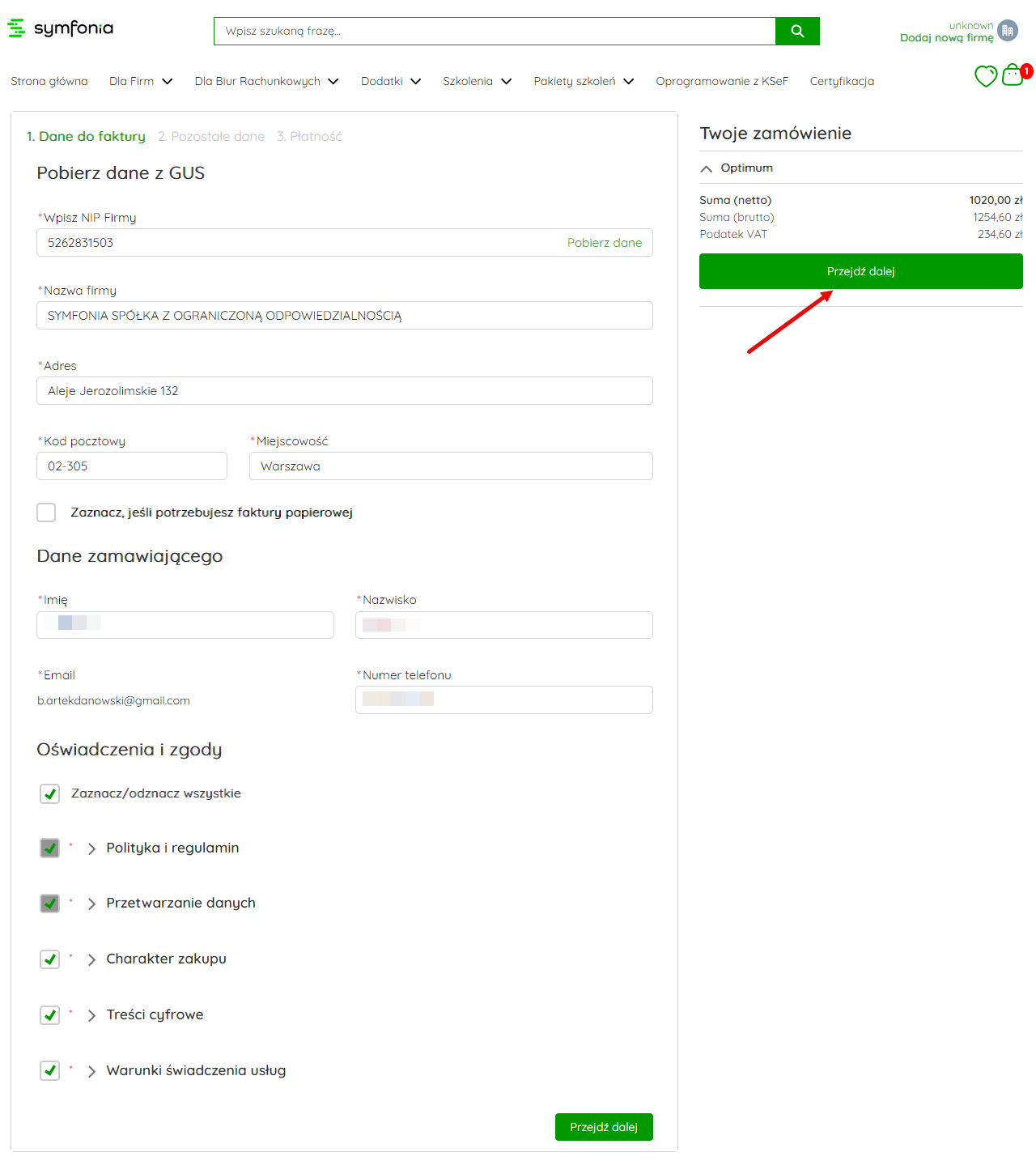The height and width of the screenshot is (1161, 1036).
Task: Uncheck the Polityka i regulamin checkbox
Action: point(50,848)
